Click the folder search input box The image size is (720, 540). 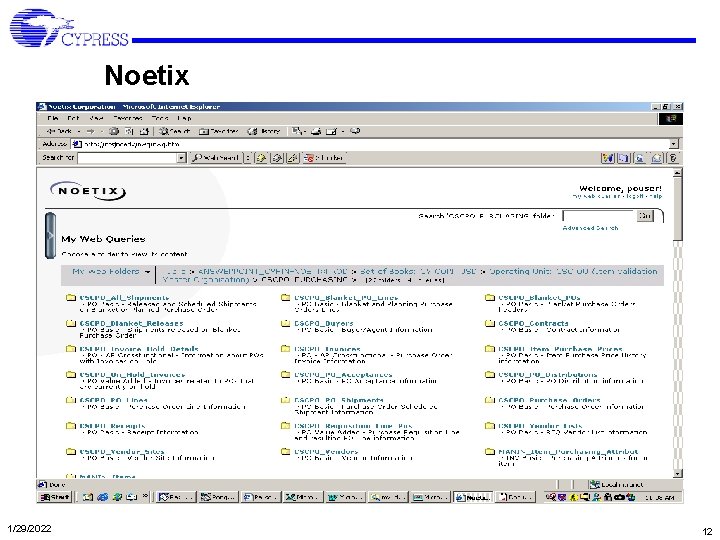(x=598, y=216)
